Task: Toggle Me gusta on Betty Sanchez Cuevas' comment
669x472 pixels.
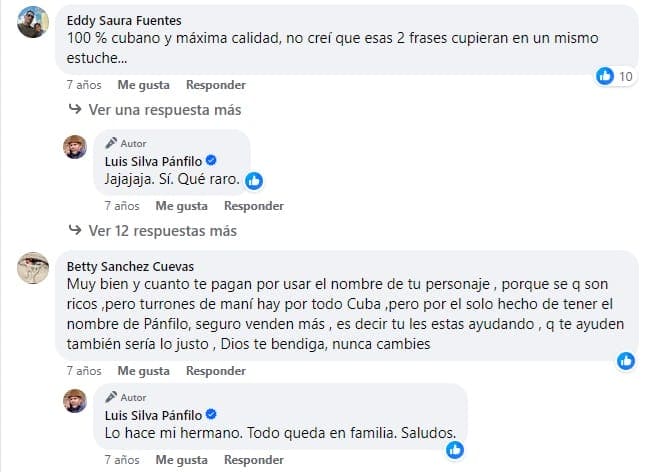Action: (x=143, y=370)
